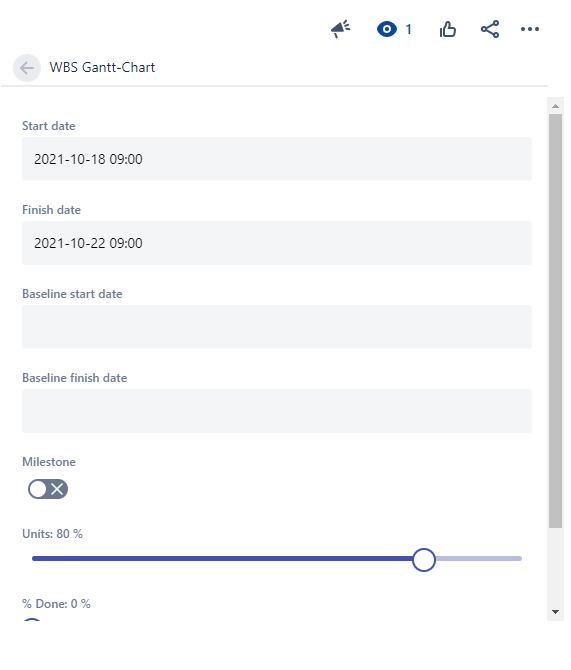This screenshot has height=670, width=571.
Task: Click the empty Baseline finish date field
Action: pos(277,411)
